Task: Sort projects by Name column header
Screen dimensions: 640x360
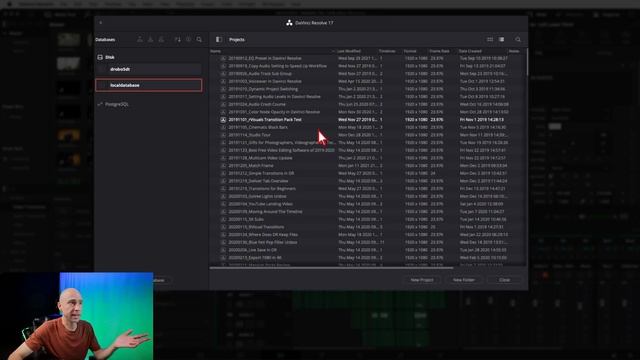Action: (x=216, y=51)
